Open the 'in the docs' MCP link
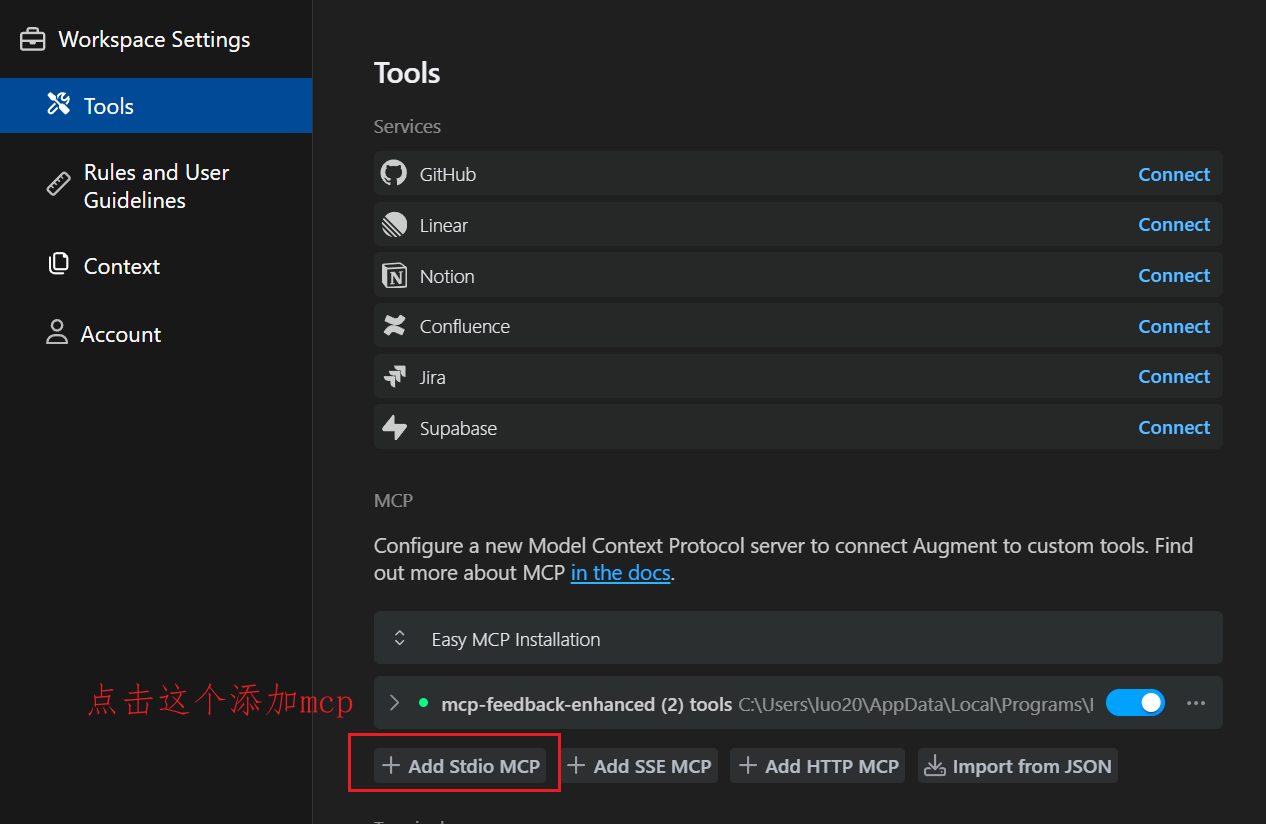Screen dimensions: 1266x824 tap(620, 573)
